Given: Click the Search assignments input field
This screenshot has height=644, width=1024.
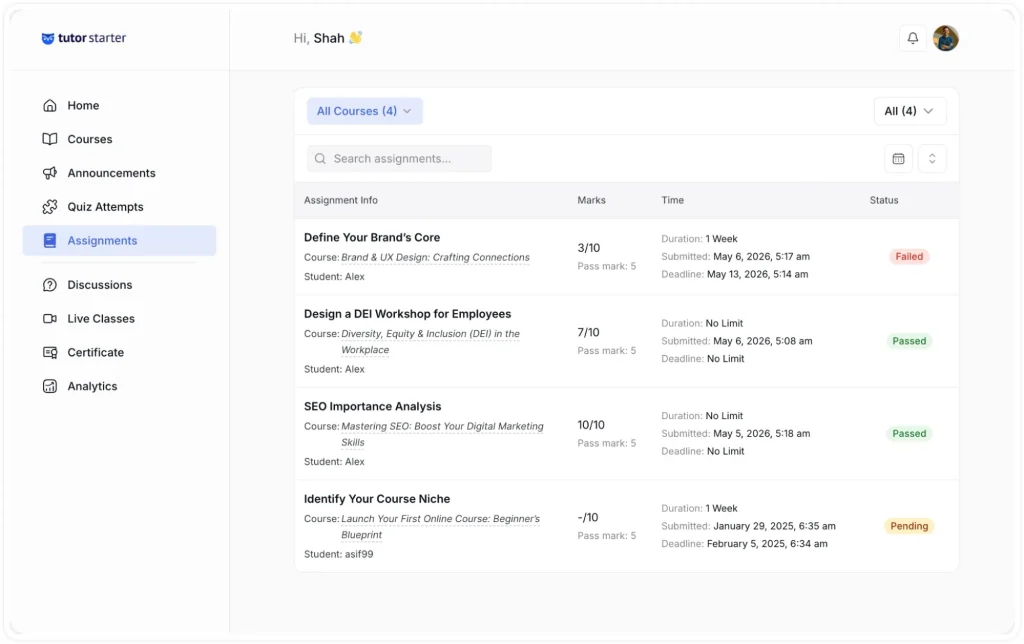Looking at the screenshot, I should point(399,159).
